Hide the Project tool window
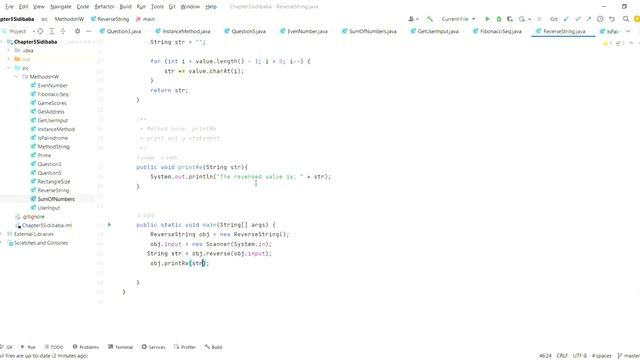This screenshot has height=360, width=640. tap(89, 31)
